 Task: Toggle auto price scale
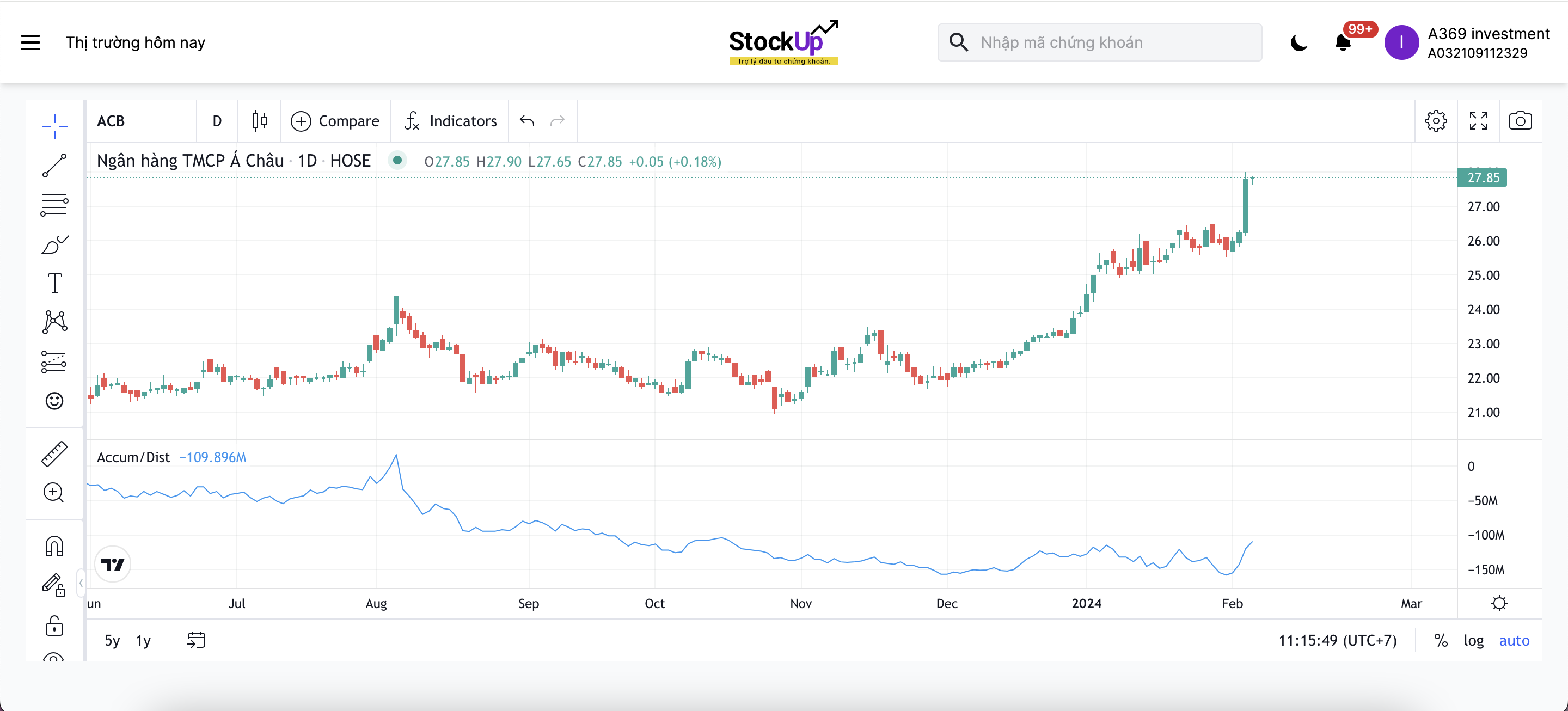point(1514,640)
